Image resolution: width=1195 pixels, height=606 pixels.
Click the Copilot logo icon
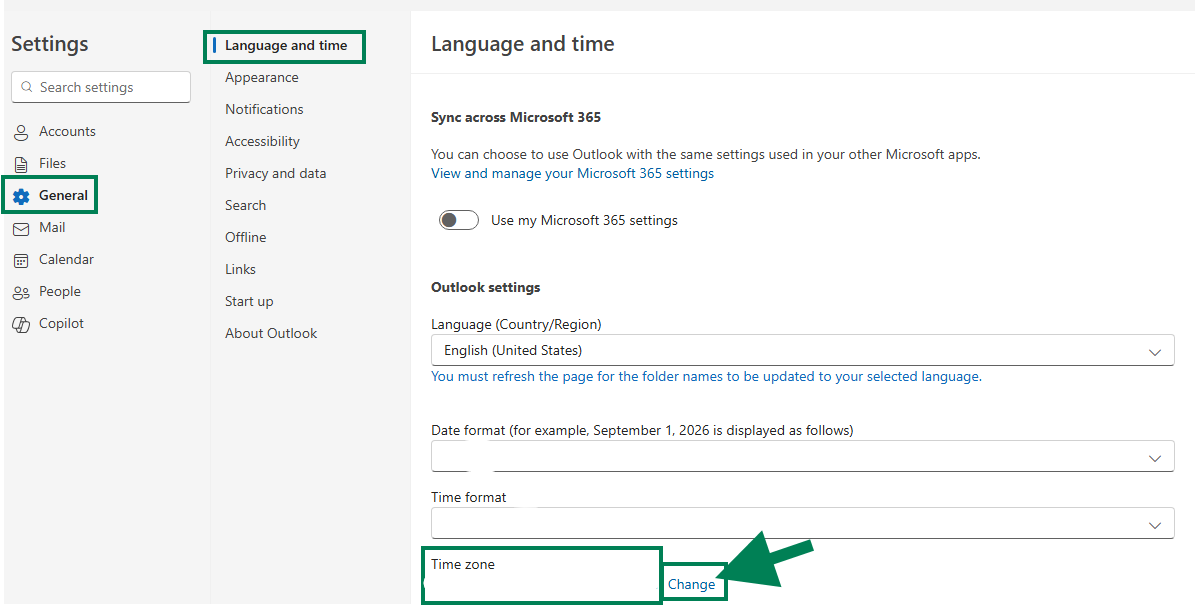pyautogui.click(x=21, y=324)
